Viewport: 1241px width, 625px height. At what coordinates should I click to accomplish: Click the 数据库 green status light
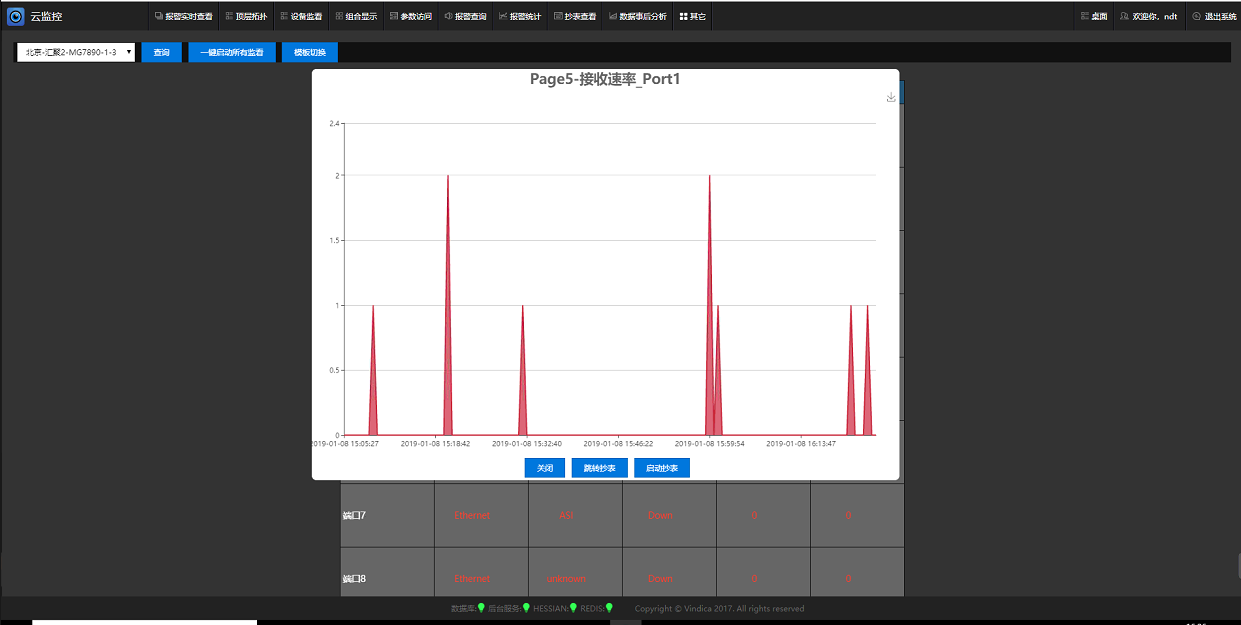tap(481, 608)
